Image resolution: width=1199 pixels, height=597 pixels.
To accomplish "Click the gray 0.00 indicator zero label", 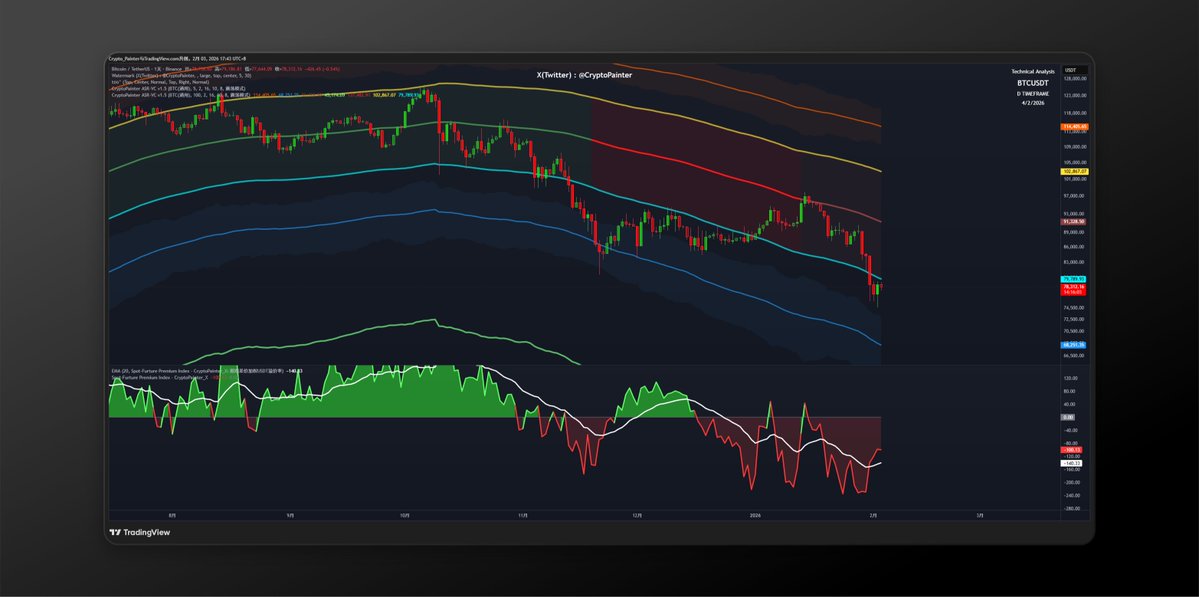I will pos(1067,417).
